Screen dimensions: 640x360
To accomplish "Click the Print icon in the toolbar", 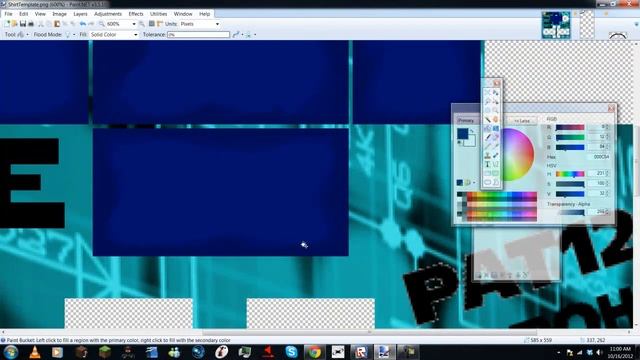I will click(31, 24).
